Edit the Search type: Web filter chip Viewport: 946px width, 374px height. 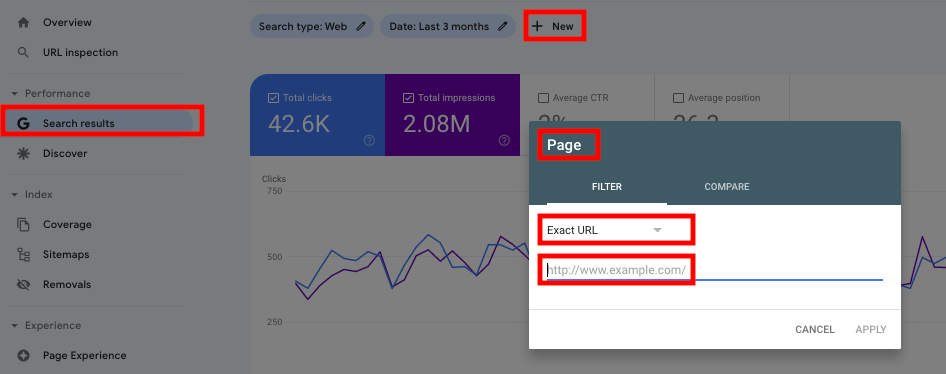pos(312,26)
